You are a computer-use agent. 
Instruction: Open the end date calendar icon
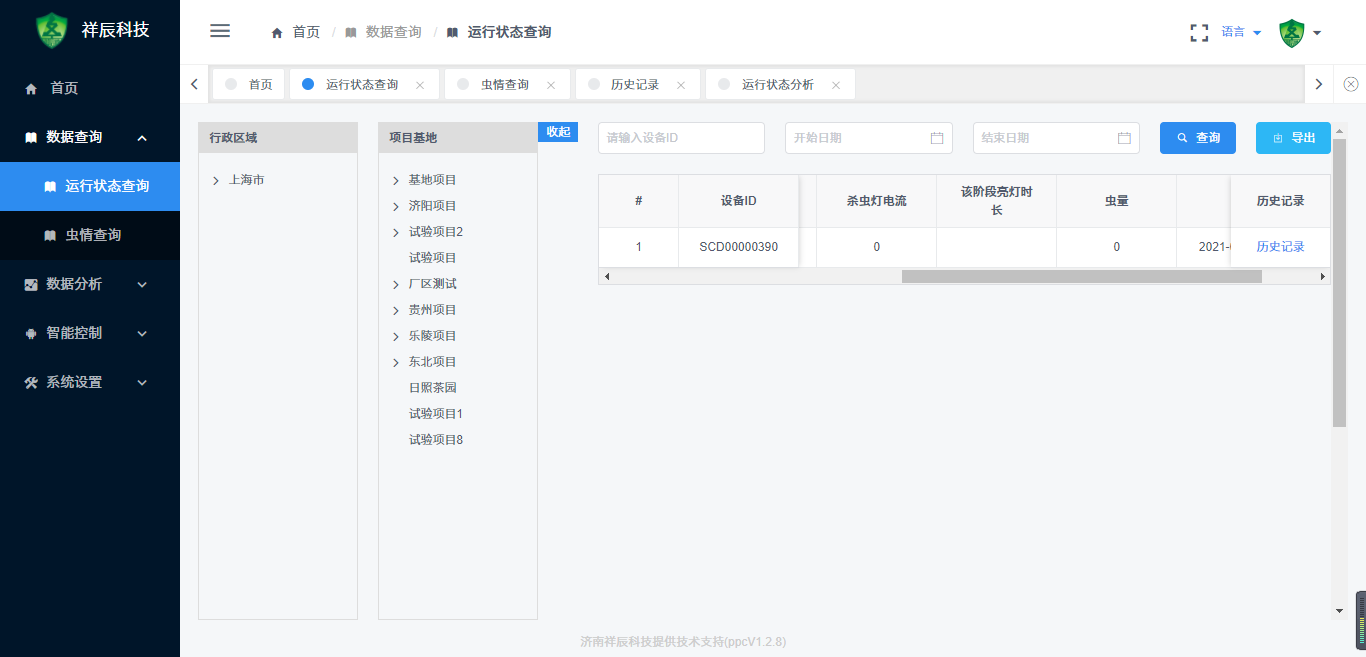coord(1124,138)
